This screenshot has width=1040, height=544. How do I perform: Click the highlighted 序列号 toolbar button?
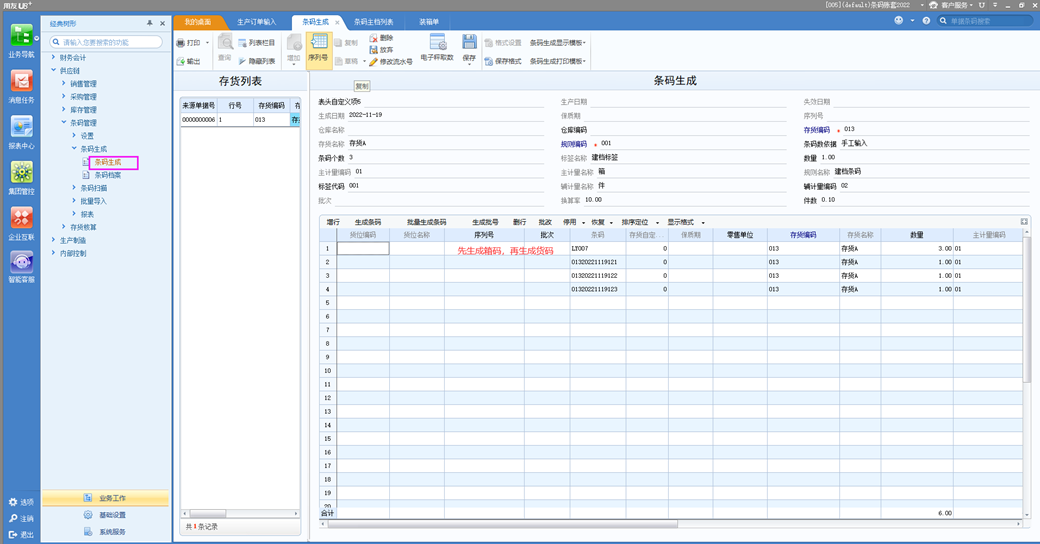(x=318, y=50)
